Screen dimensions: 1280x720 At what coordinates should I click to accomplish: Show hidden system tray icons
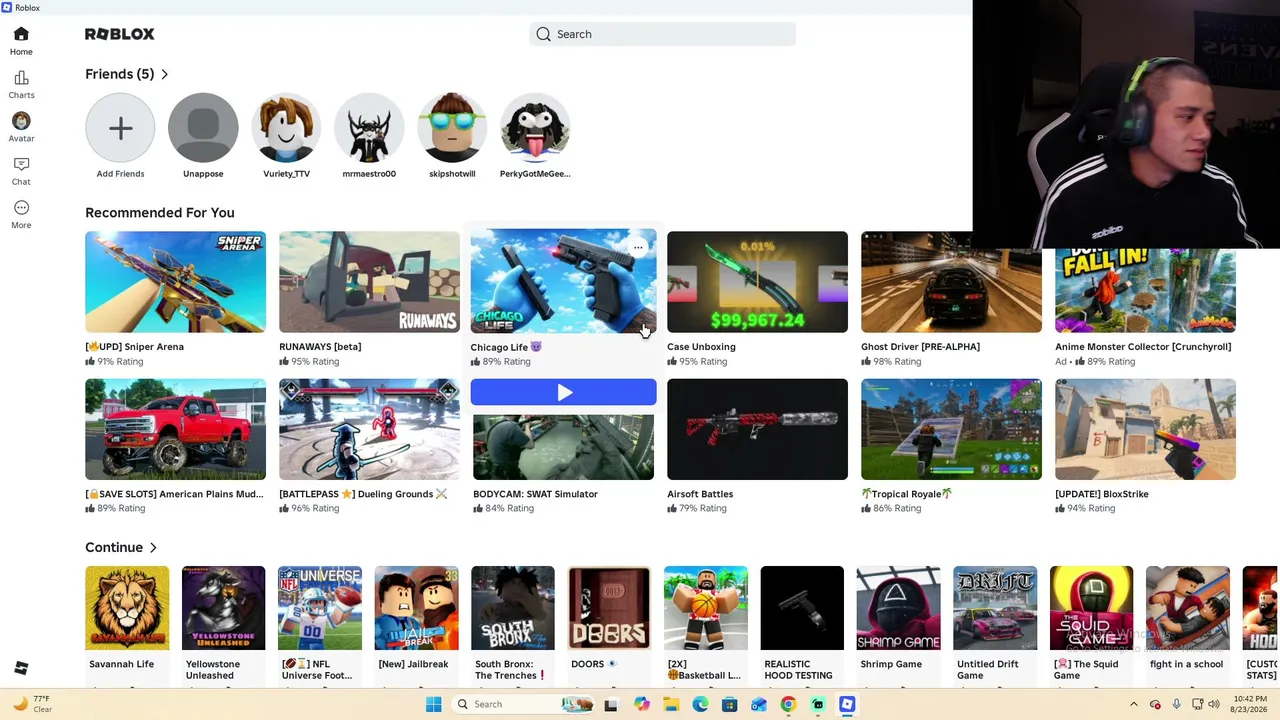(1133, 704)
